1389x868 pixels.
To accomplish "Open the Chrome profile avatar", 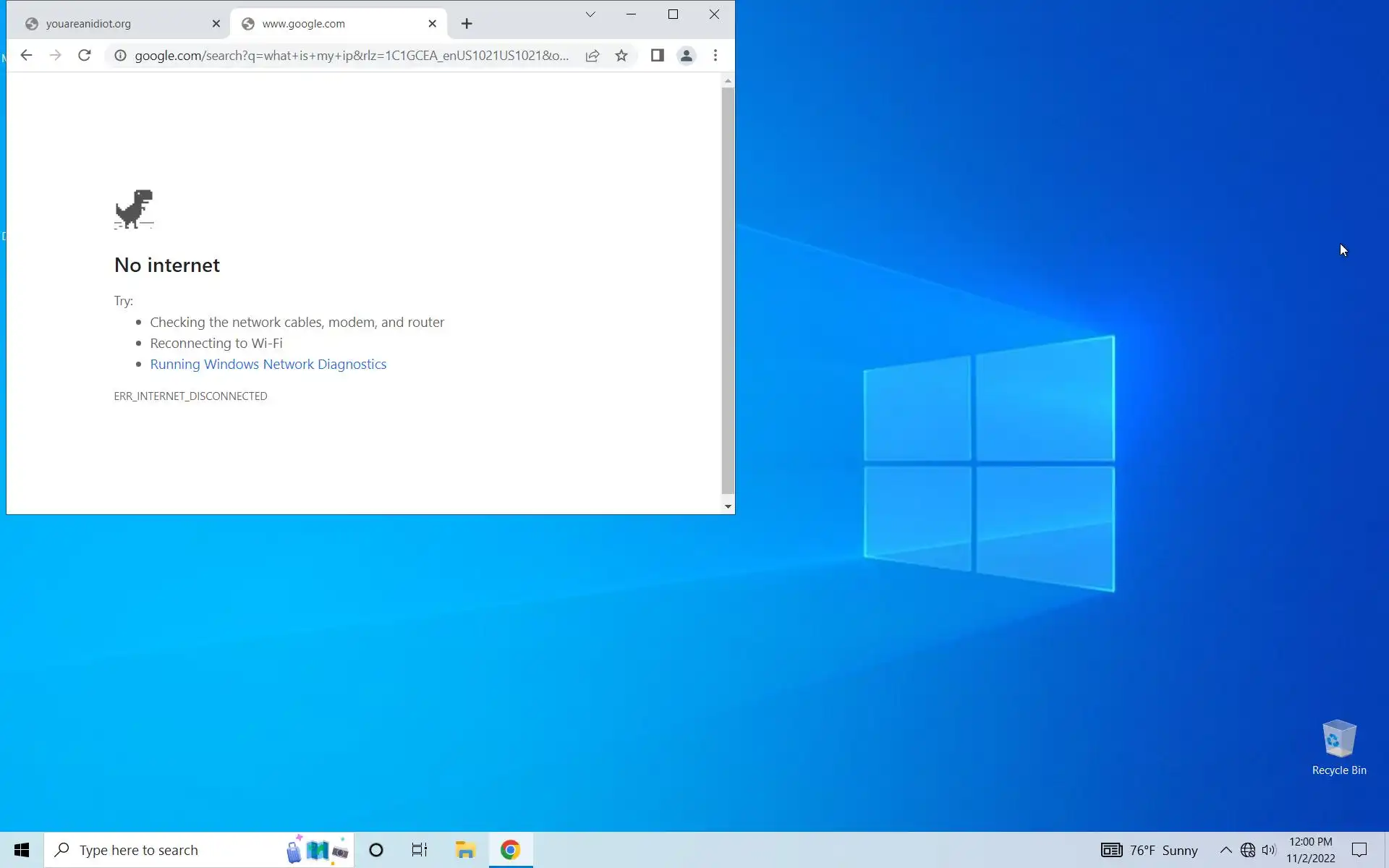I will (686, 56).
